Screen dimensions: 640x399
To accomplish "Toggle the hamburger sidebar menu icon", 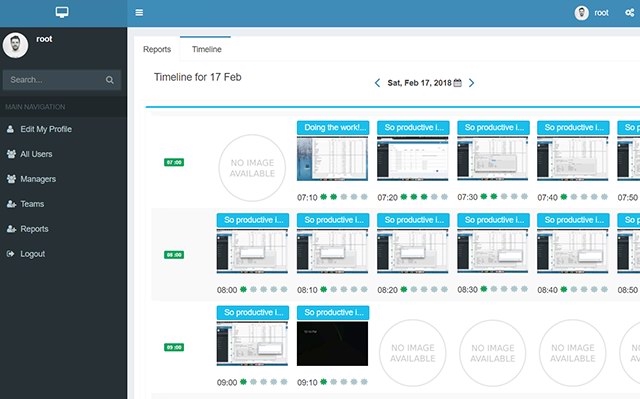I will click(139, 13).
